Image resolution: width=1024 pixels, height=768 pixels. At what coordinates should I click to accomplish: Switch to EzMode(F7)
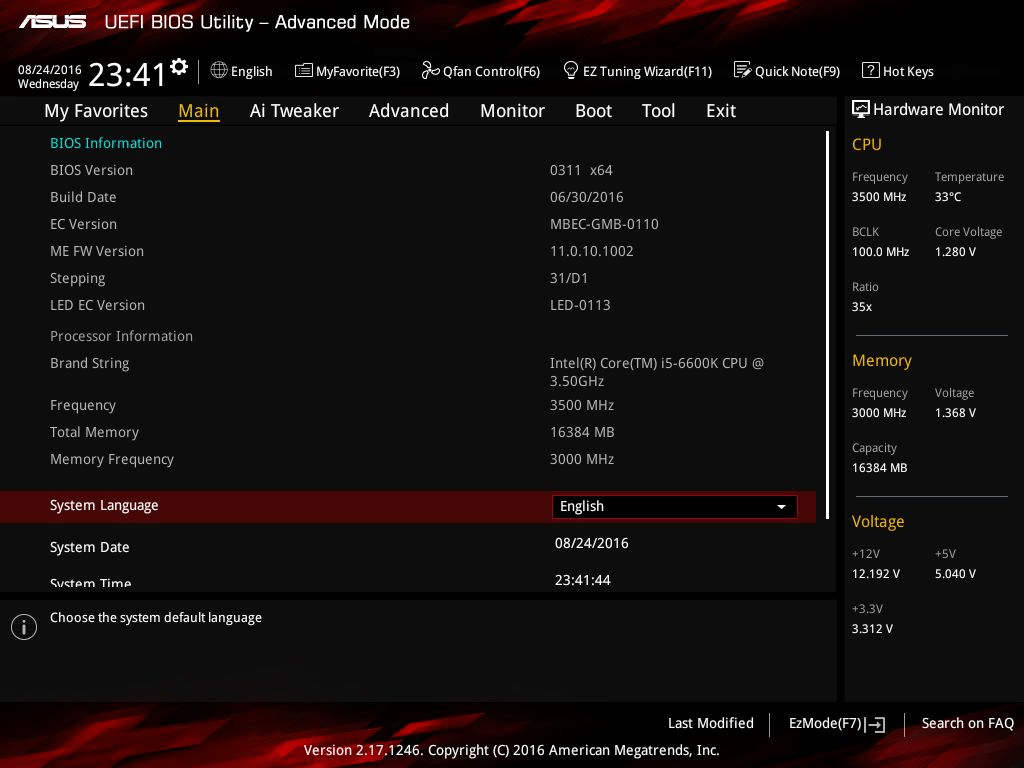click(x=836, y=723)
